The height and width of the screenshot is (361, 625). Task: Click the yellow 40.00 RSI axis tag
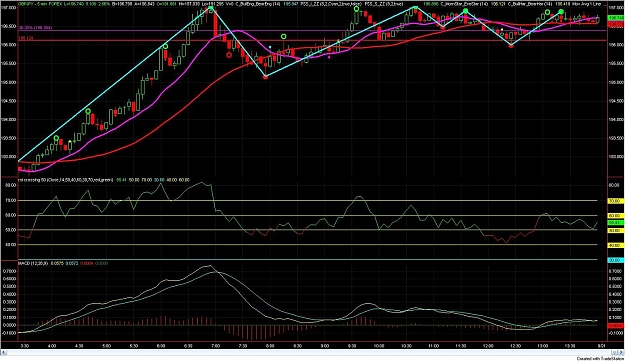point(615,245)
